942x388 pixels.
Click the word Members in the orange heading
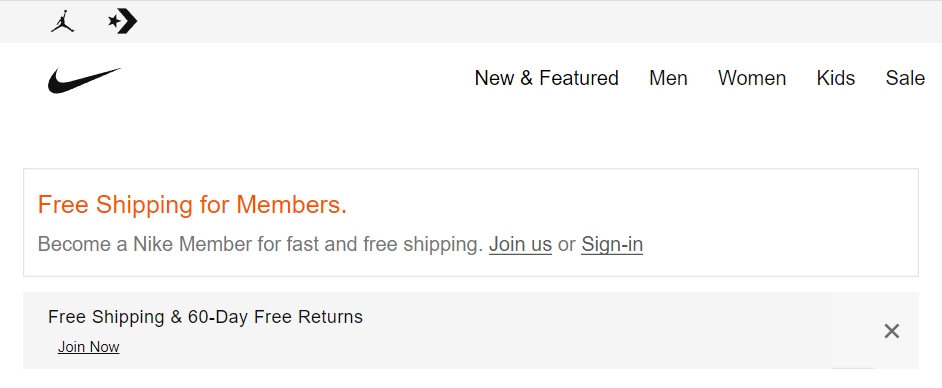pyautogui.click(x=291, y=205)
